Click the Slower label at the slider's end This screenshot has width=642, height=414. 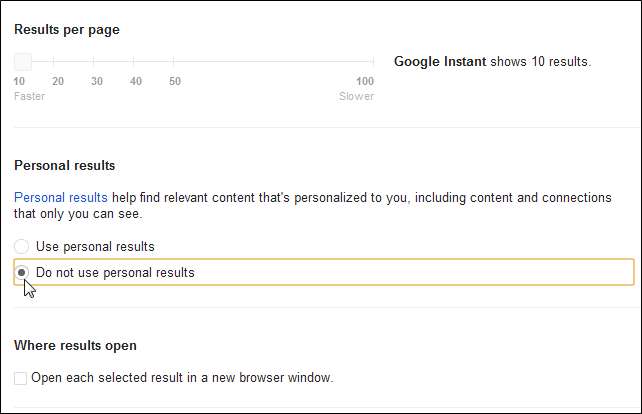[356, 97]
